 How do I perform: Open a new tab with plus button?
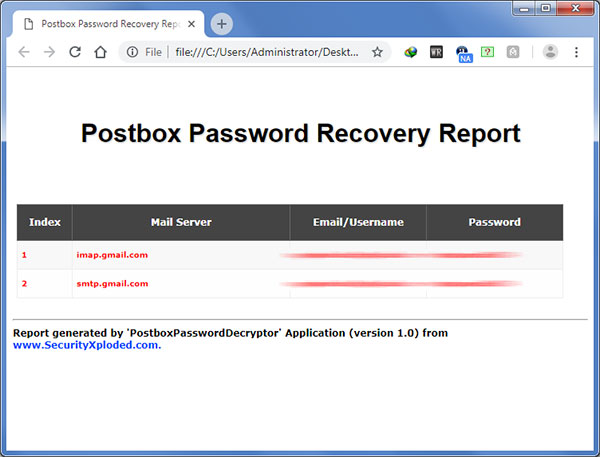click(x=221, y=23)
